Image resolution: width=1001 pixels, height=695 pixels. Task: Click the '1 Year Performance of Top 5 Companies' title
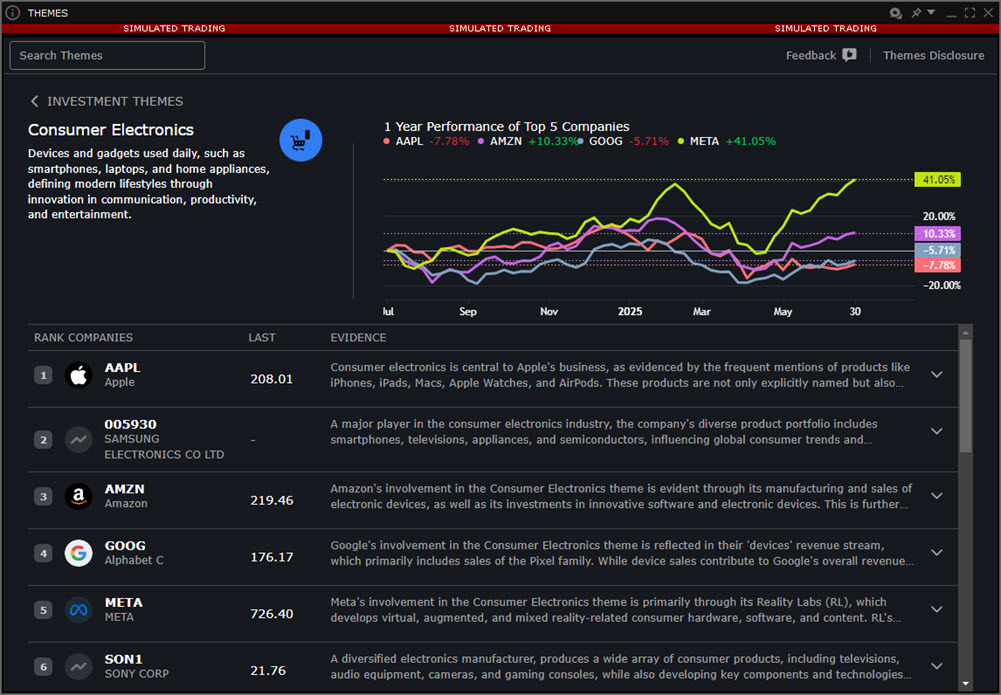(x=507, y=126)
